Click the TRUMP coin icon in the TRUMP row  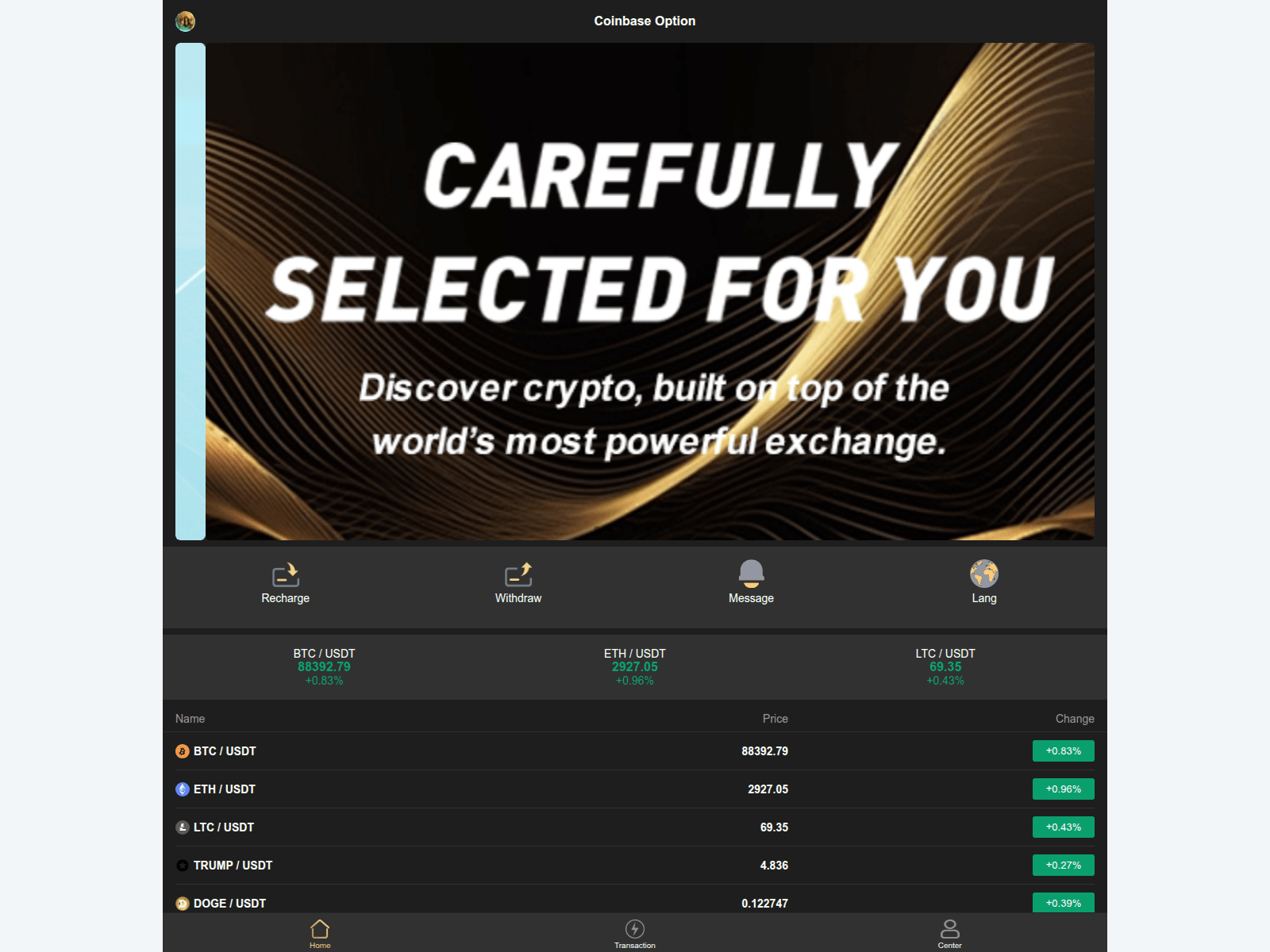183,866
